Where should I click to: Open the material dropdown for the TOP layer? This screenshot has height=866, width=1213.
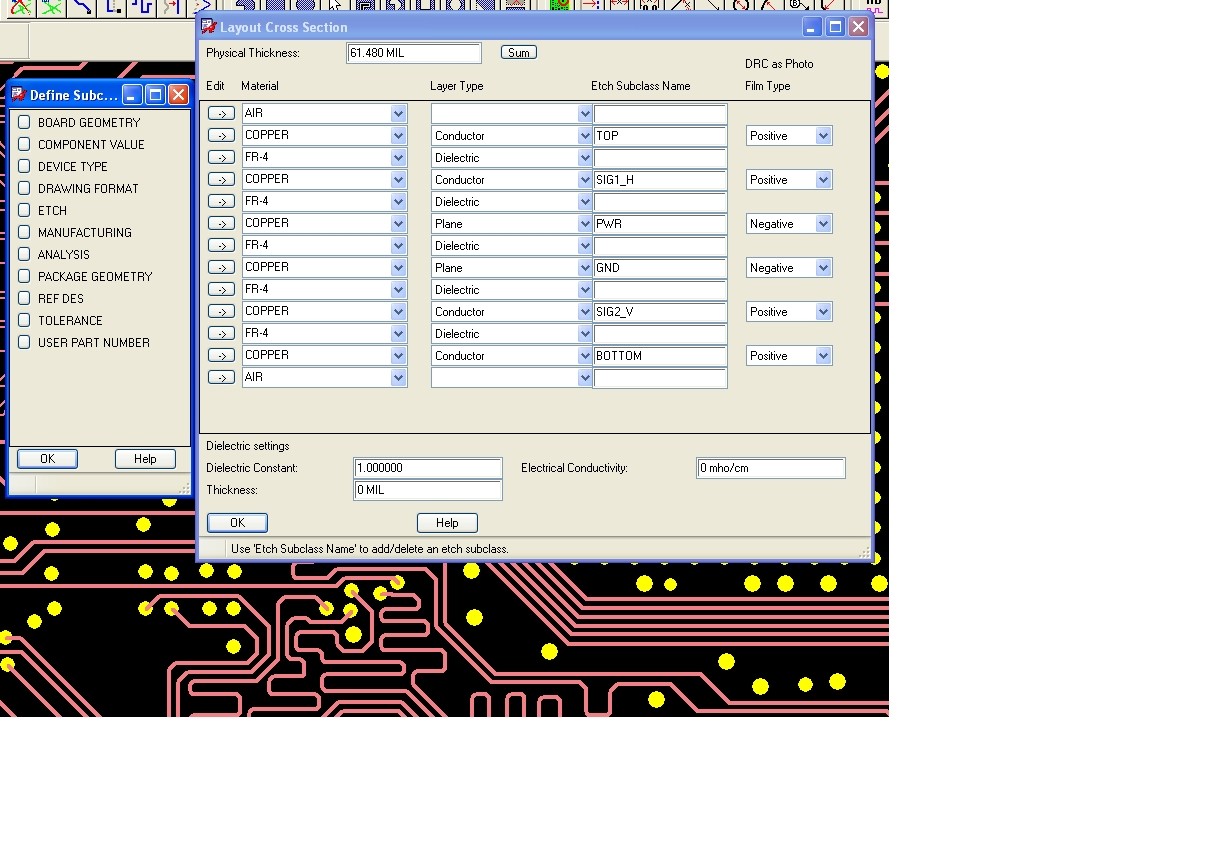pos(398,136)
